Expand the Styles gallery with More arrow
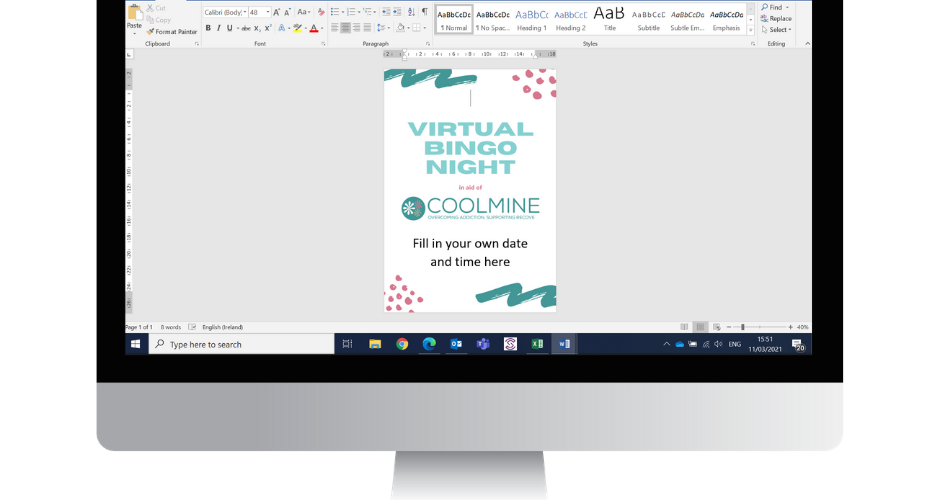940x500 pixels. 751,30
